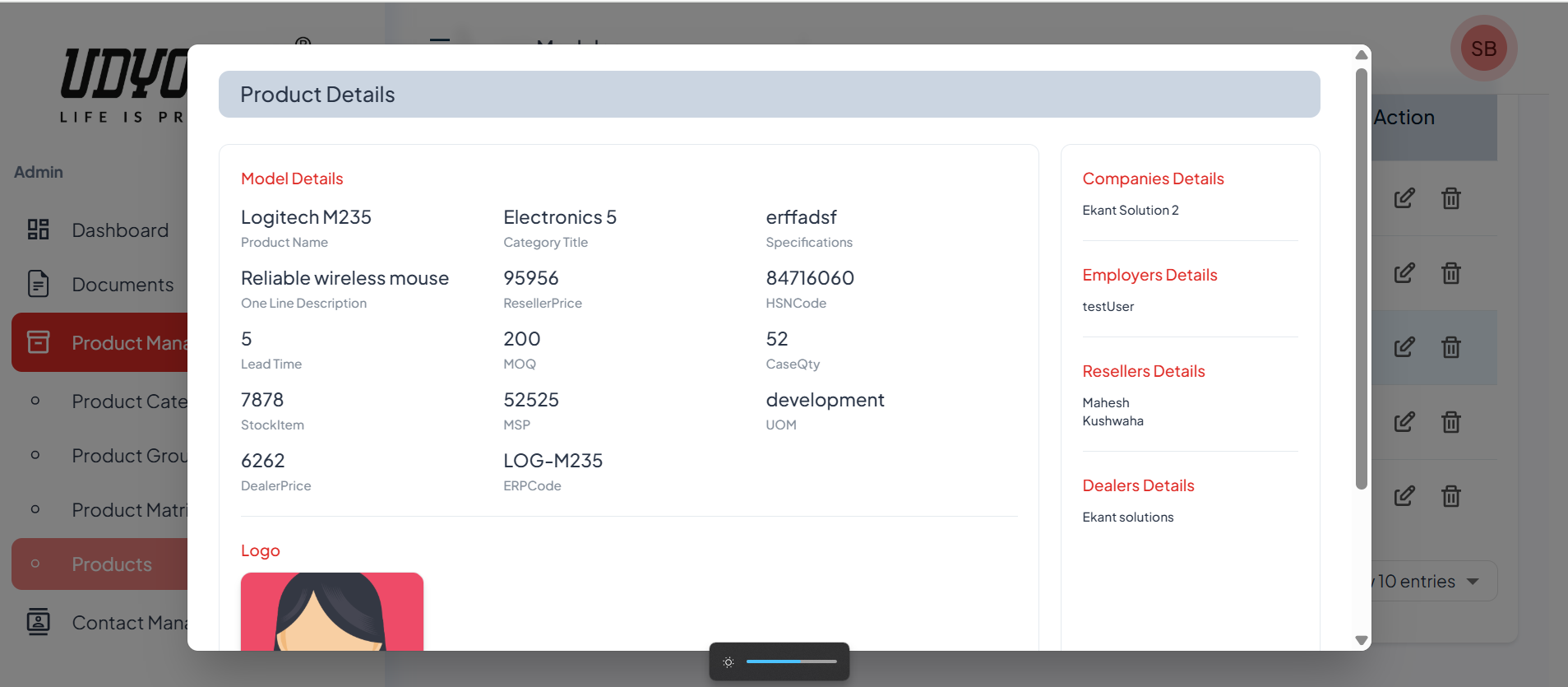Click the Contact Management icon in sidebar
The image size is (1568, 687).
(38, 622)
